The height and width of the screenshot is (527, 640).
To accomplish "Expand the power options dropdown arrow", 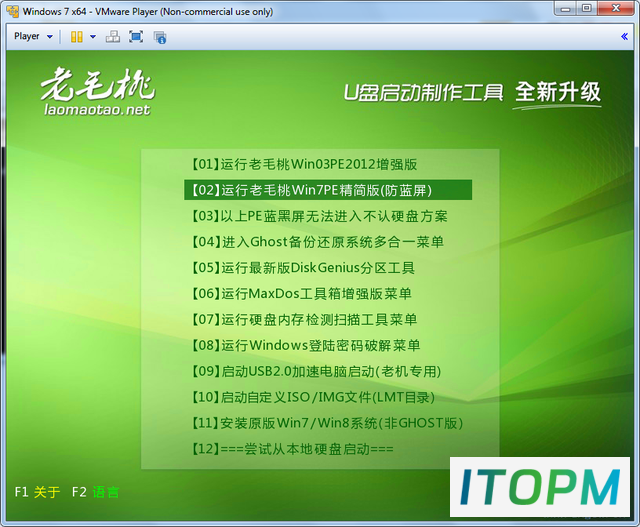I will [93, 37].
